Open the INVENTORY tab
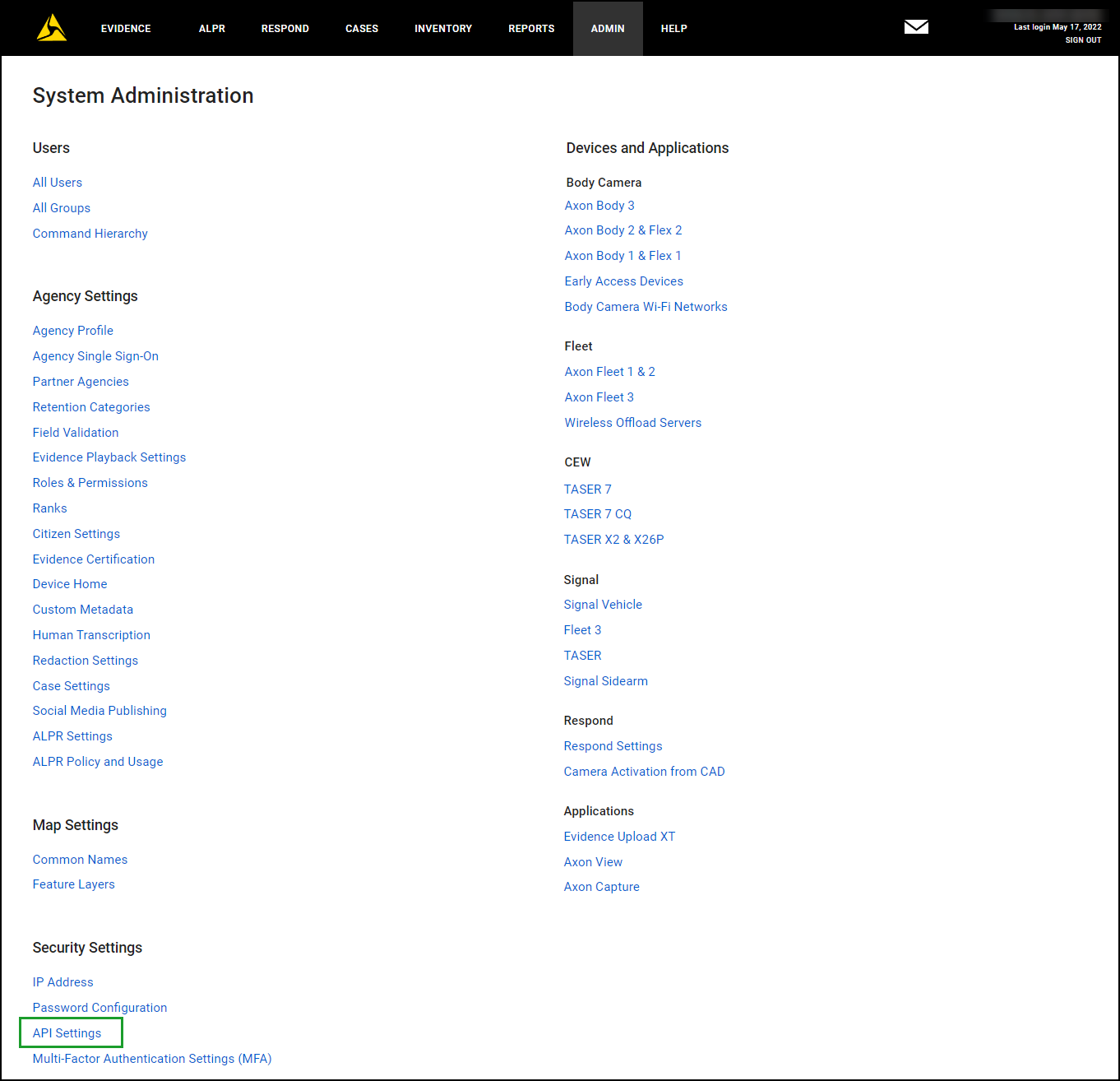 (442, 28)
